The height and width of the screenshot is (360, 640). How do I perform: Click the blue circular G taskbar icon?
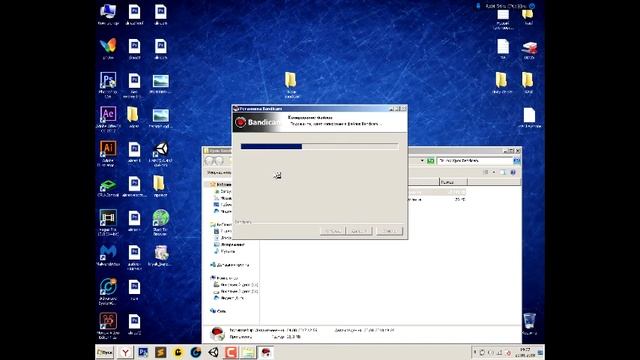[x=196, y=352]
